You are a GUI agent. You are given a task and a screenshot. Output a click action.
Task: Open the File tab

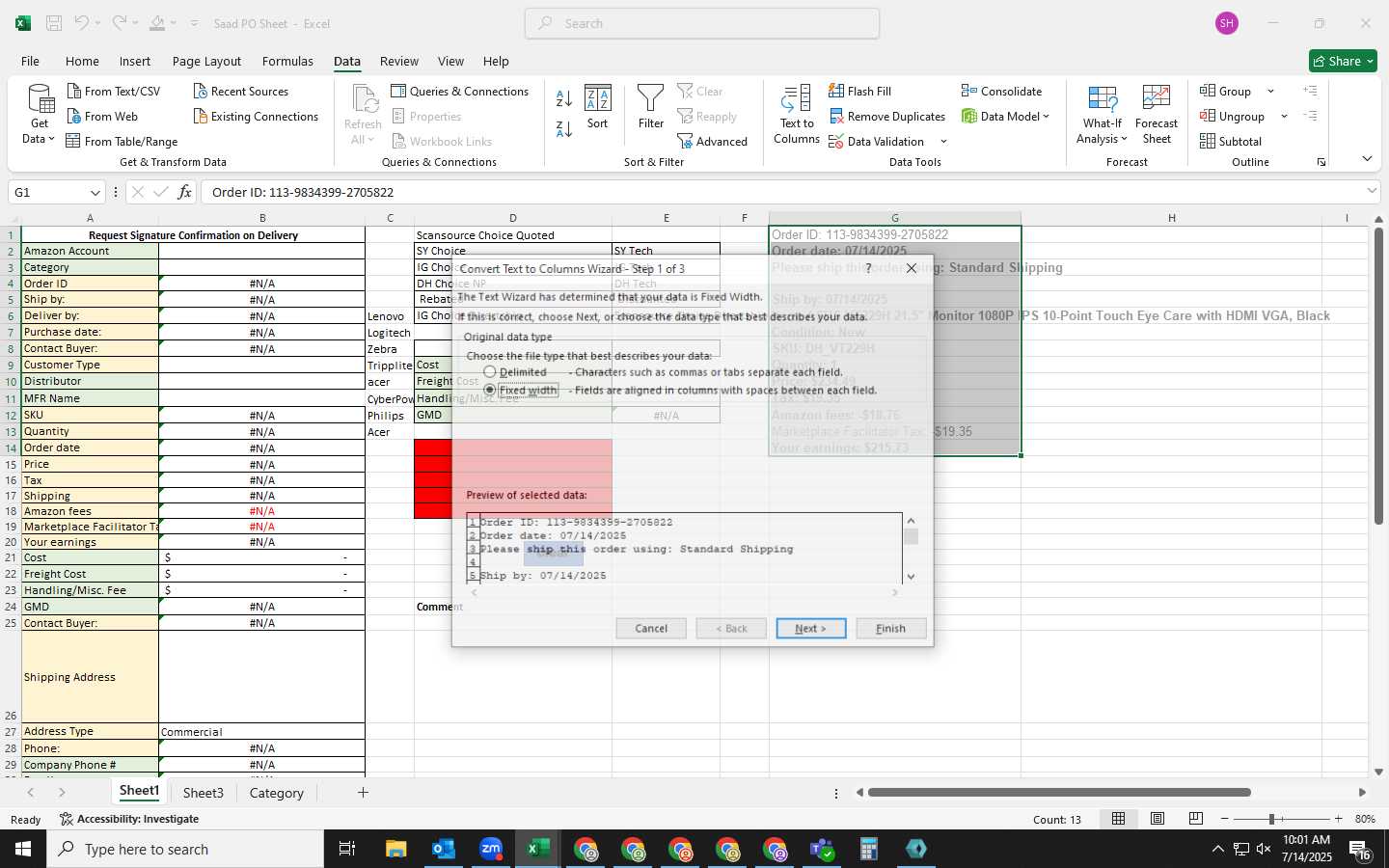[30, 61]
